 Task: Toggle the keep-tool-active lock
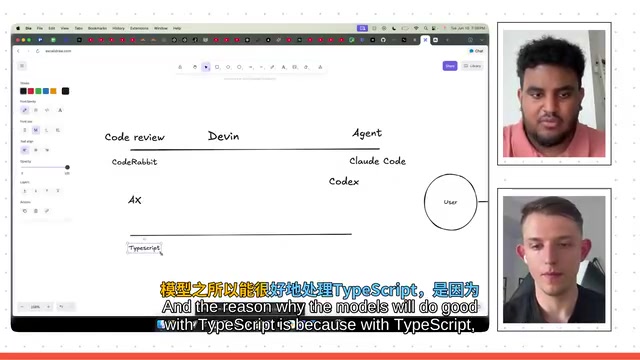pos(180,67)
